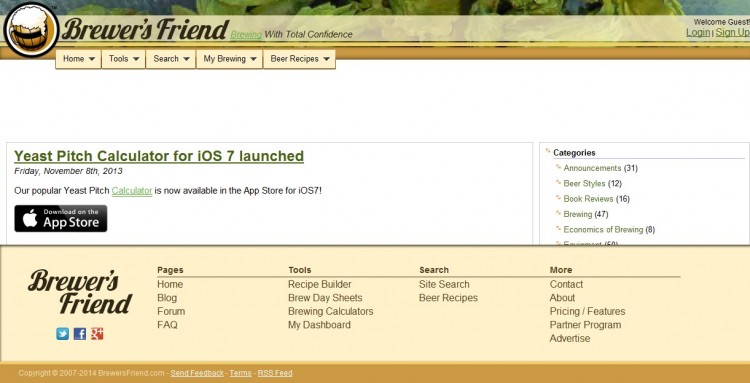Expand the My Brewing dropdown menu
The width and height of the screenshot is (750, 383).
tap(230, 59)
